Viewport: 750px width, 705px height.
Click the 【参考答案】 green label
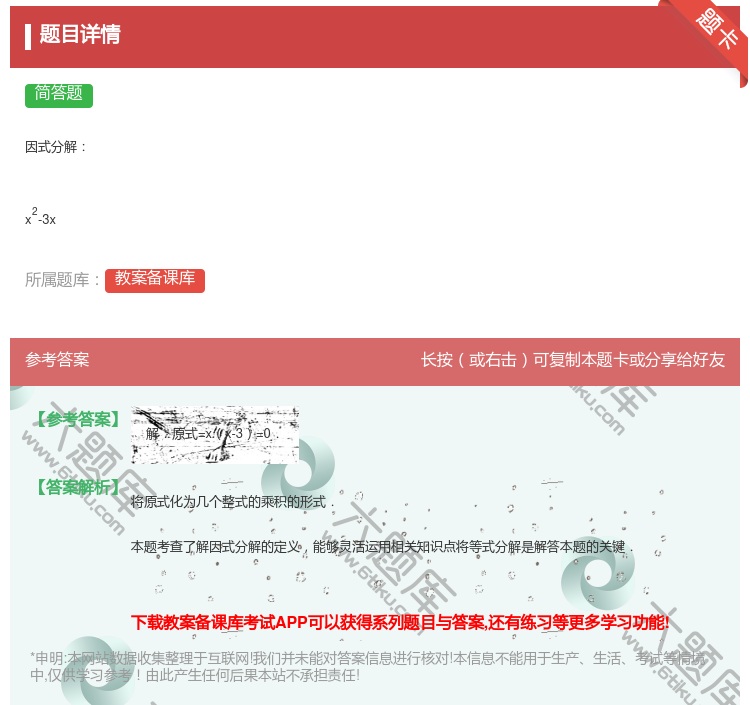78,419
